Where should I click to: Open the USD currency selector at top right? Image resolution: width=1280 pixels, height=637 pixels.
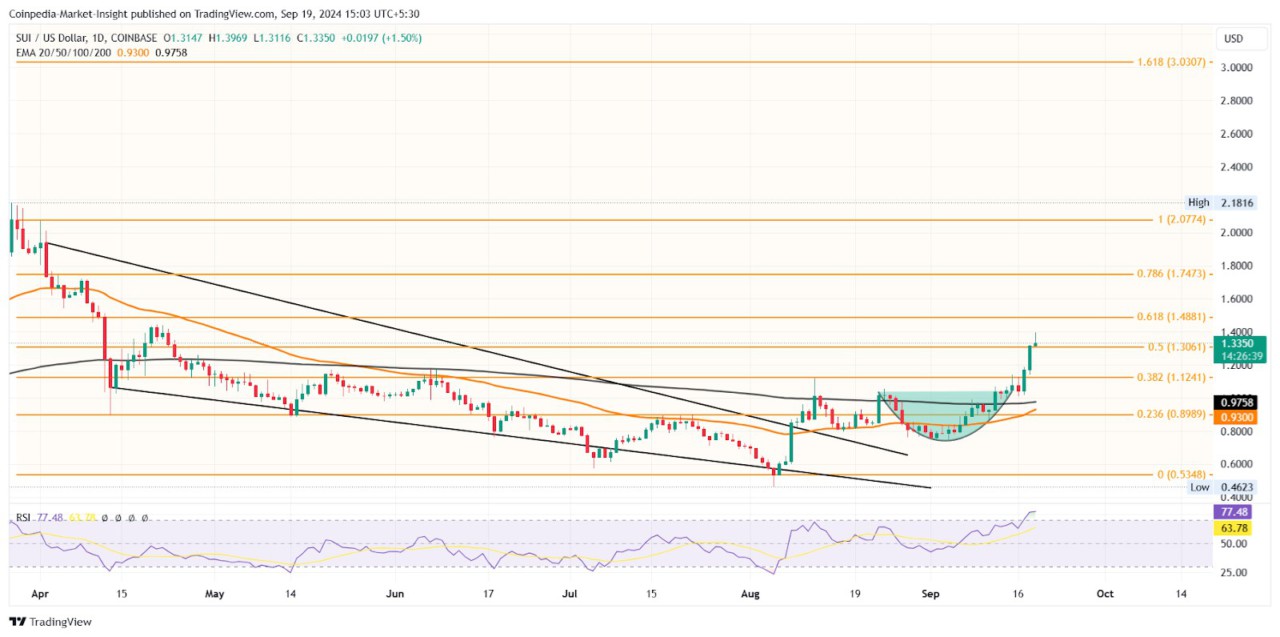point(1240,38)
